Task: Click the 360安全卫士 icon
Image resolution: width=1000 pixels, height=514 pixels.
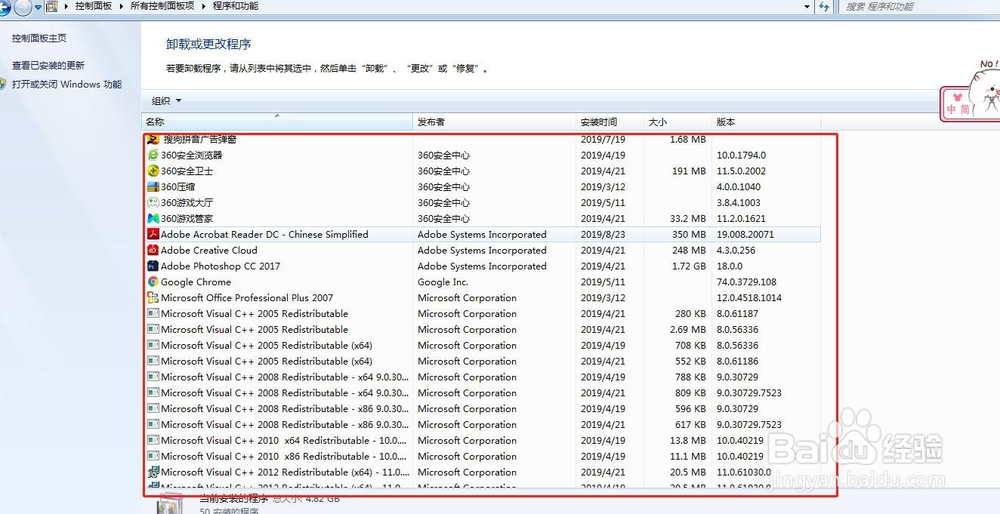Action: (x=153, y=171)
